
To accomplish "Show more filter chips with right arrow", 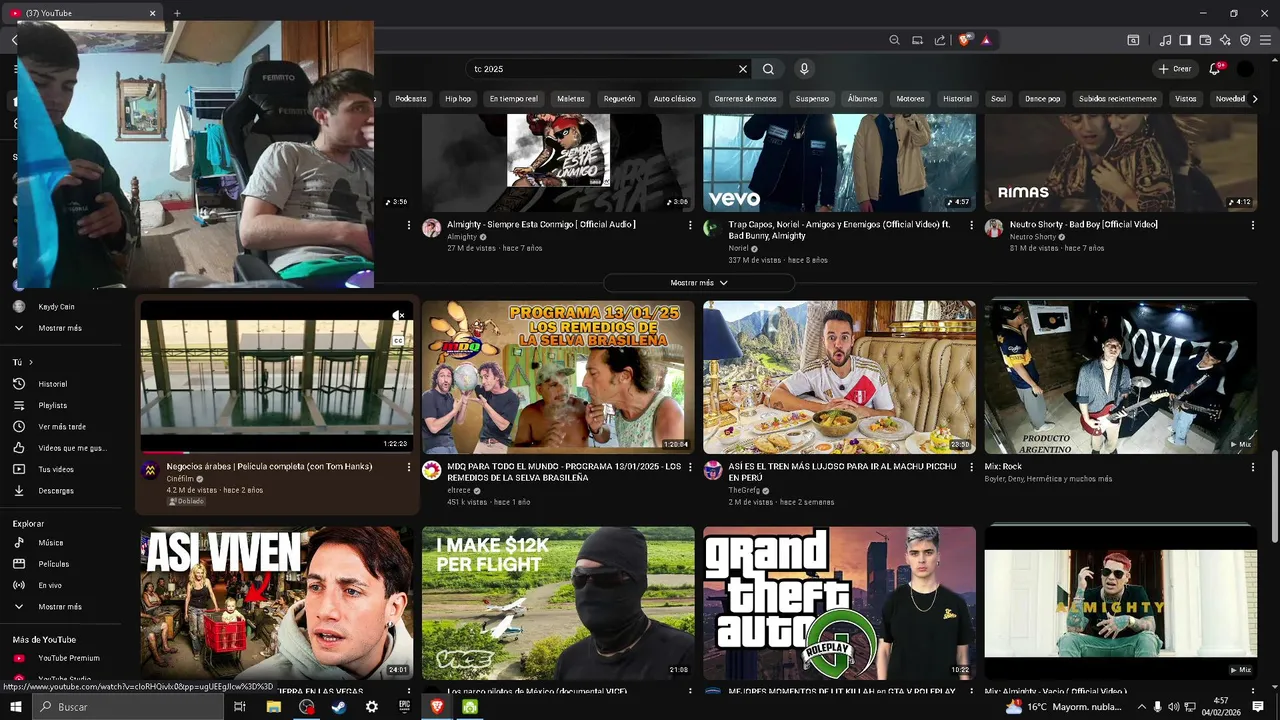I will (1255, 99).
